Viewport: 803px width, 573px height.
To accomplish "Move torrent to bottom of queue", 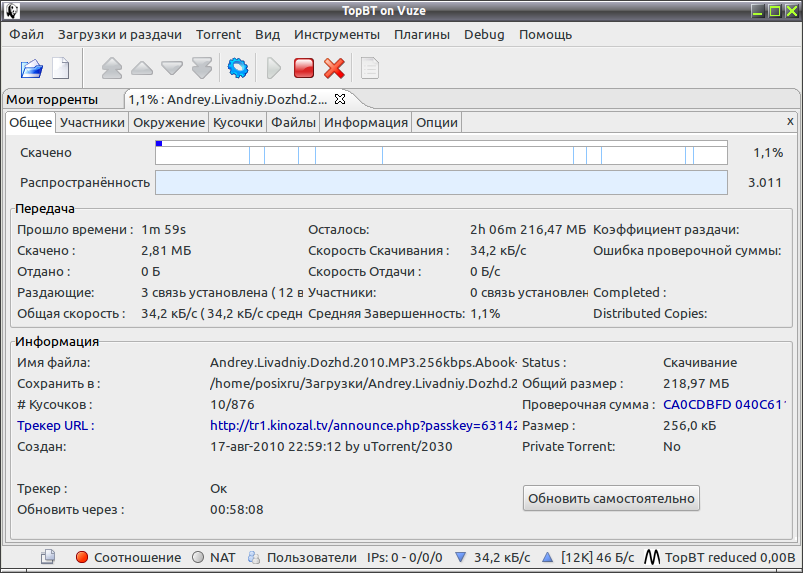I will coord(202,68).
